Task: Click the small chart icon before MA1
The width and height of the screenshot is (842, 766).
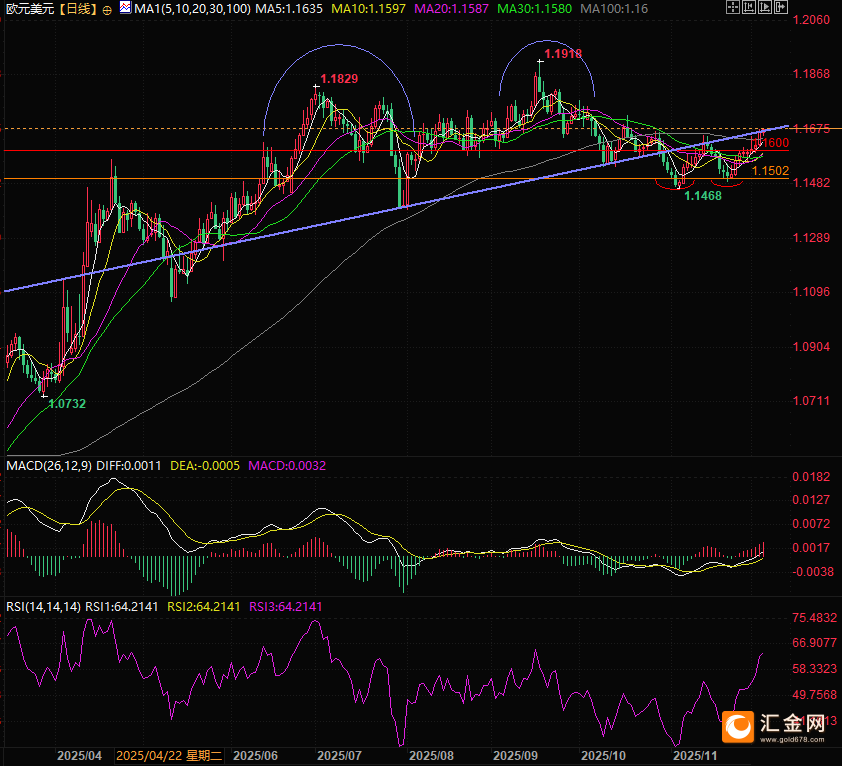Action: coord(125,8)
